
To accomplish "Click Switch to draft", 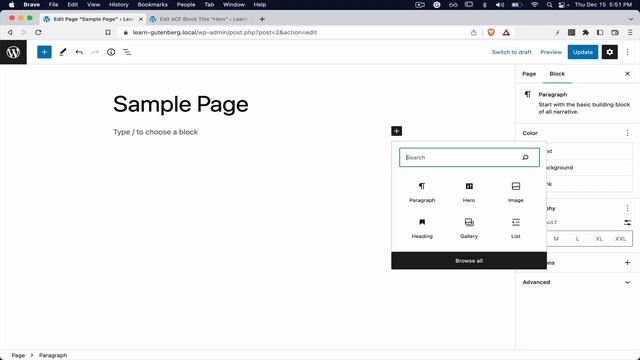I will pos(511,52).
